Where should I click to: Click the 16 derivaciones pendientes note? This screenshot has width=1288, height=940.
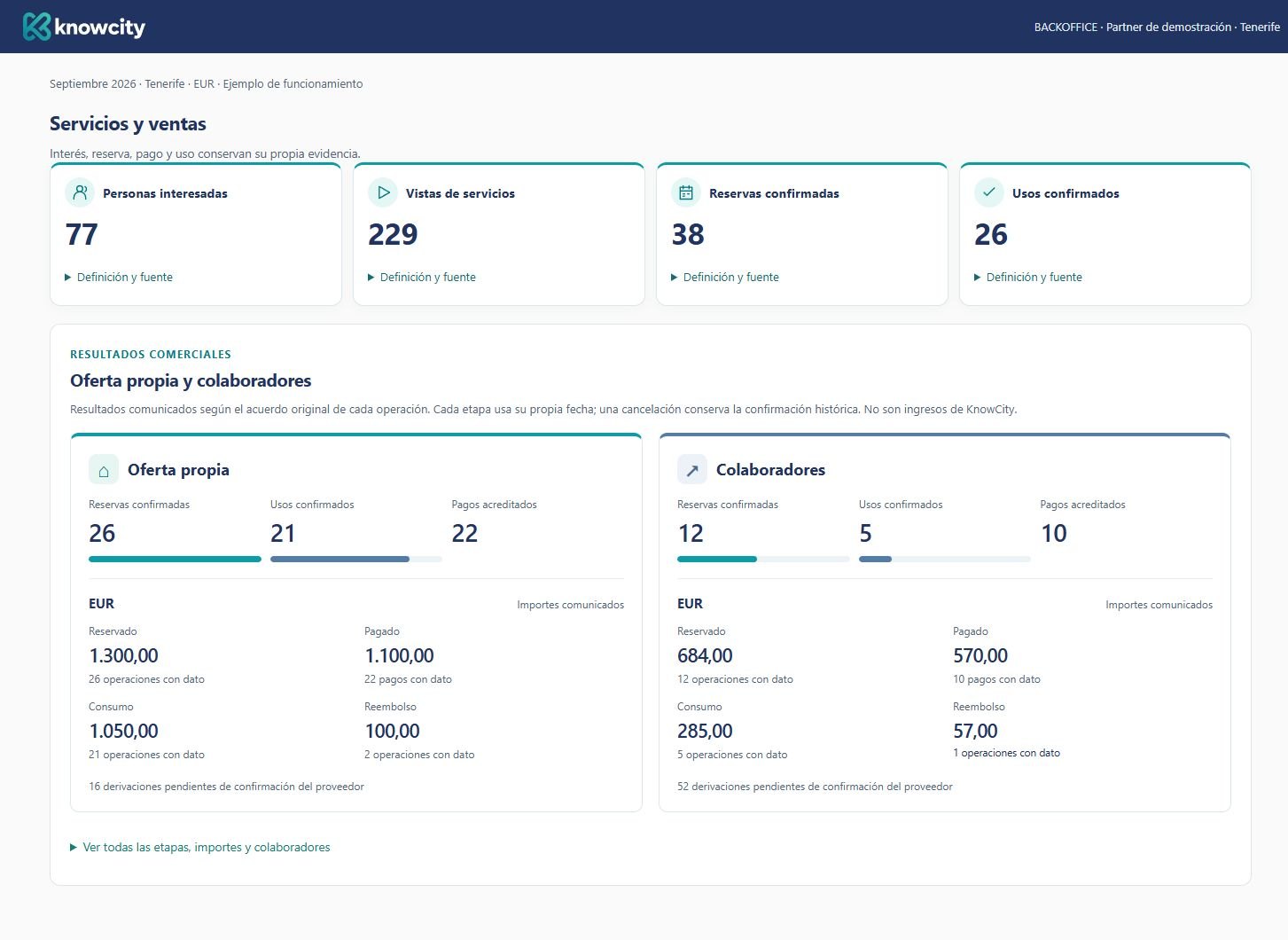click(x=226, y=787)
